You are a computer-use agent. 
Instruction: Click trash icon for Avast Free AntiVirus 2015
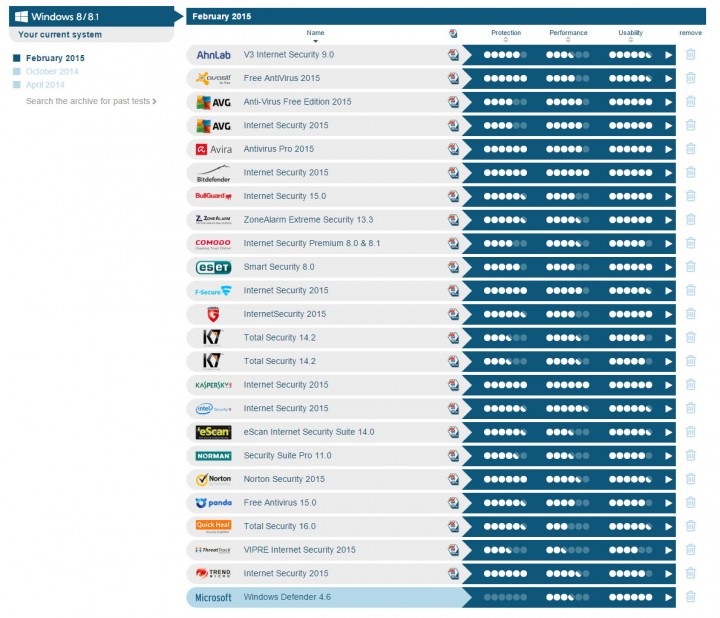[690, 78]
